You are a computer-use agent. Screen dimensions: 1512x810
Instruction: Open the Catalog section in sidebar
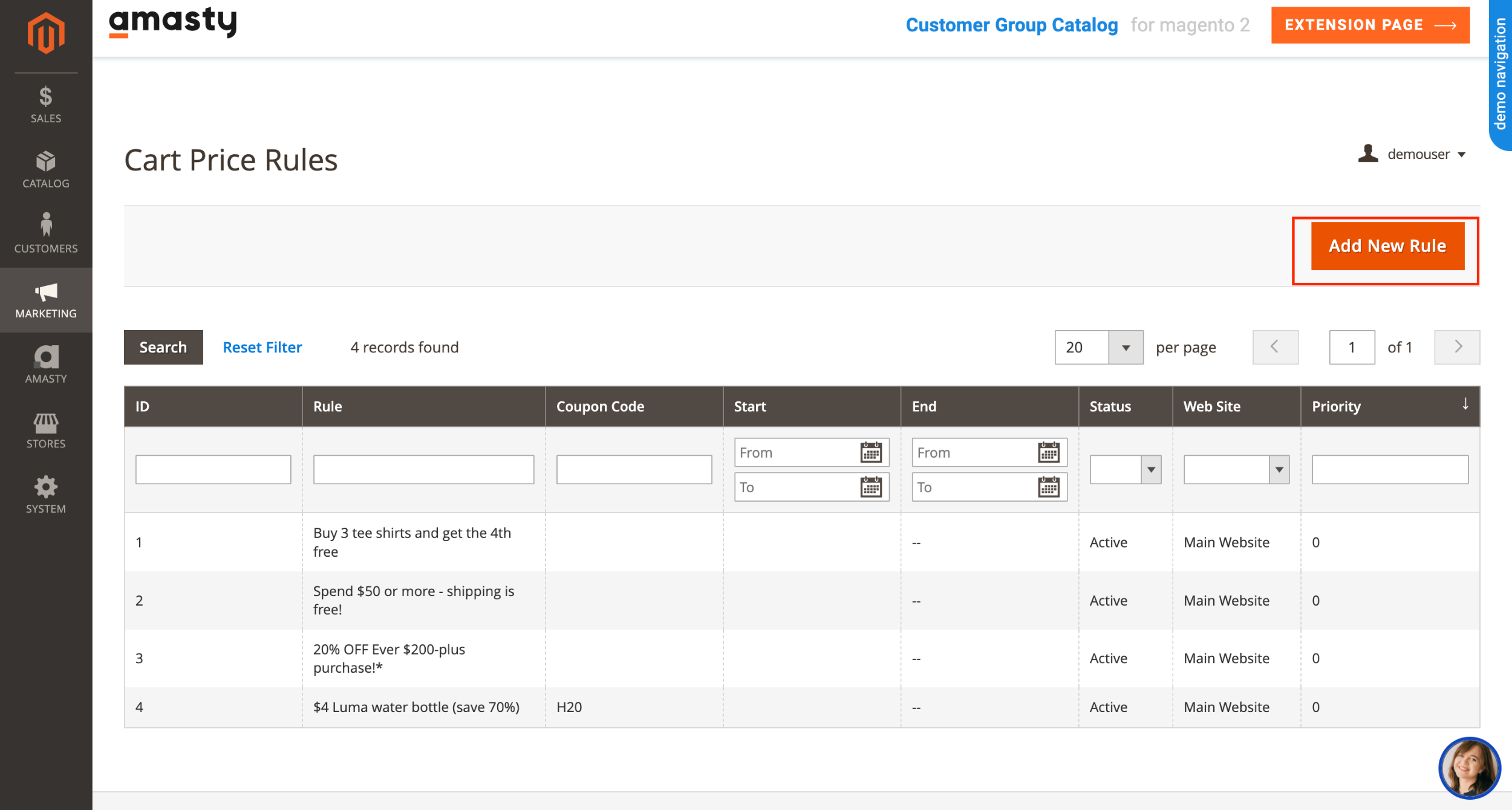(45, 169)
